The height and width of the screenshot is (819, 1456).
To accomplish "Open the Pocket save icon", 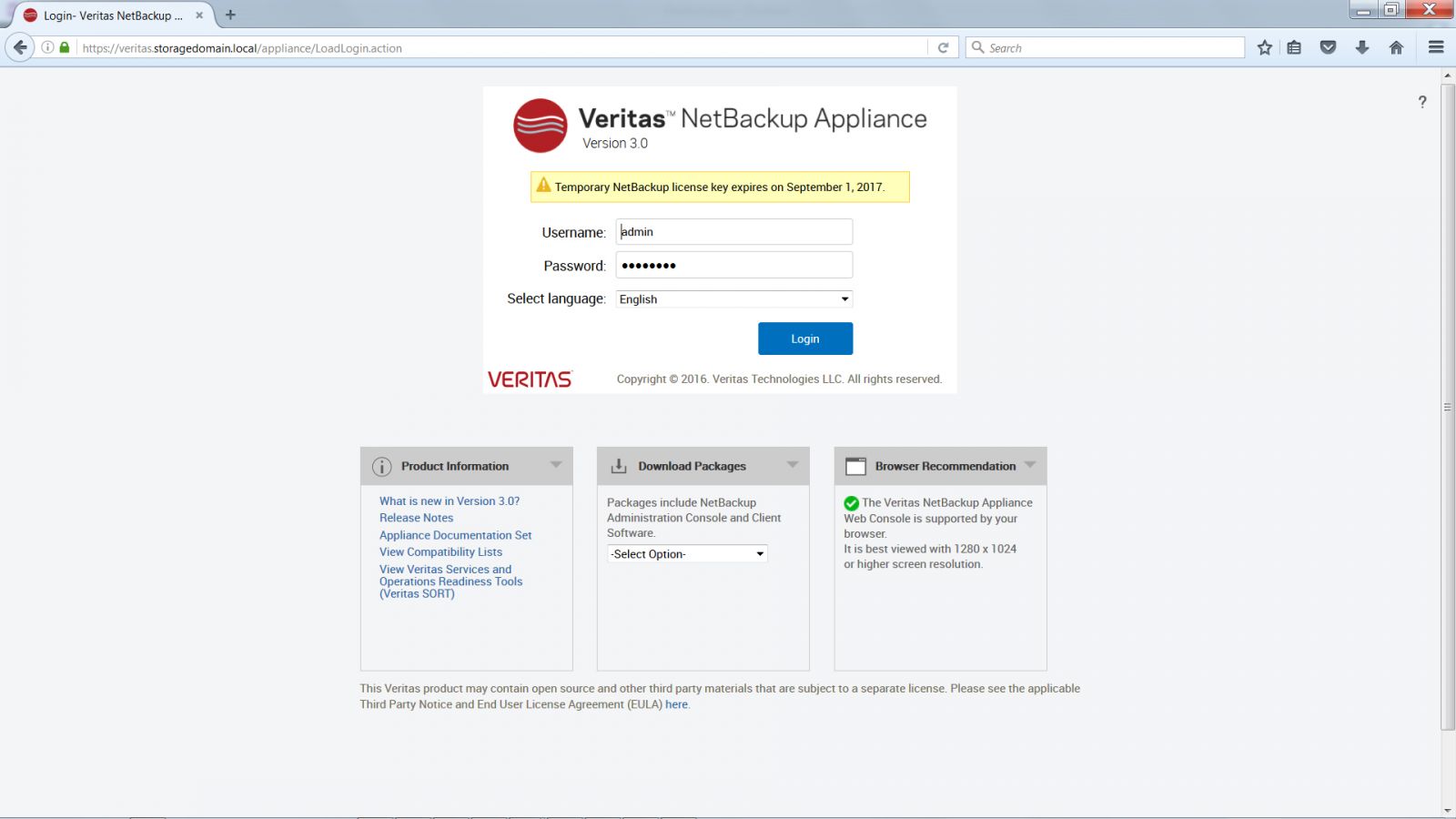I will coord(1328,47).
